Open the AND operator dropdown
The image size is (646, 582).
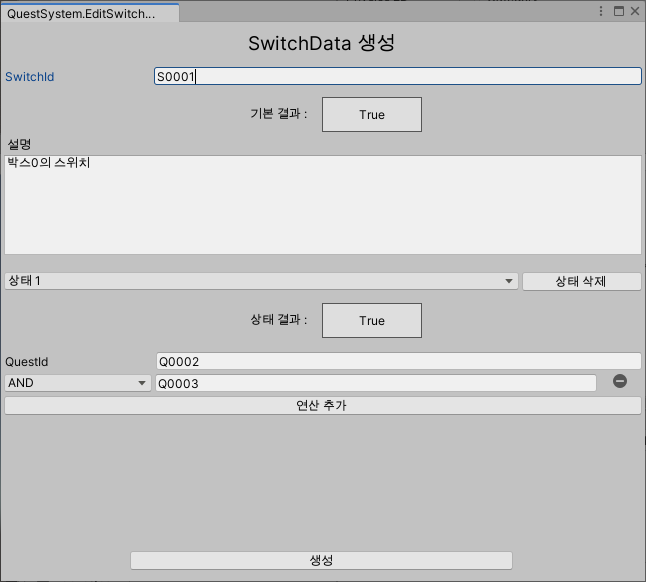click(x=78, y=383)
